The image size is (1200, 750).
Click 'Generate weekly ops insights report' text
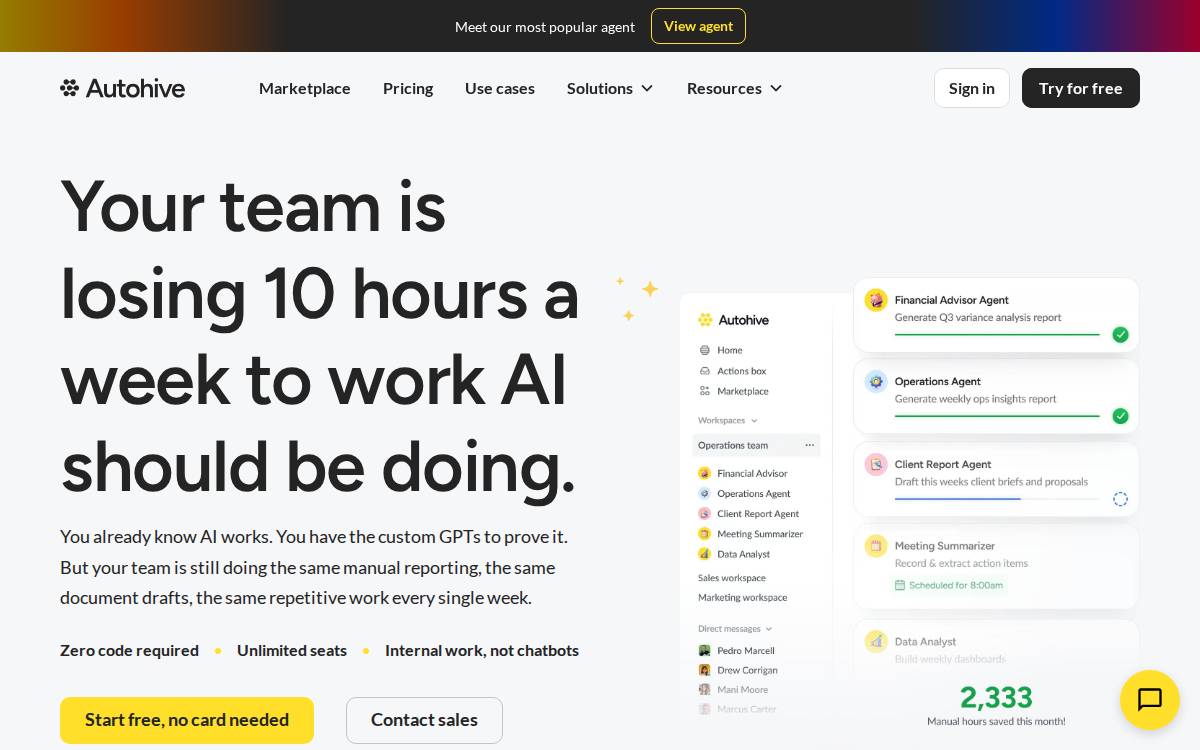click(x=975, y=399)
